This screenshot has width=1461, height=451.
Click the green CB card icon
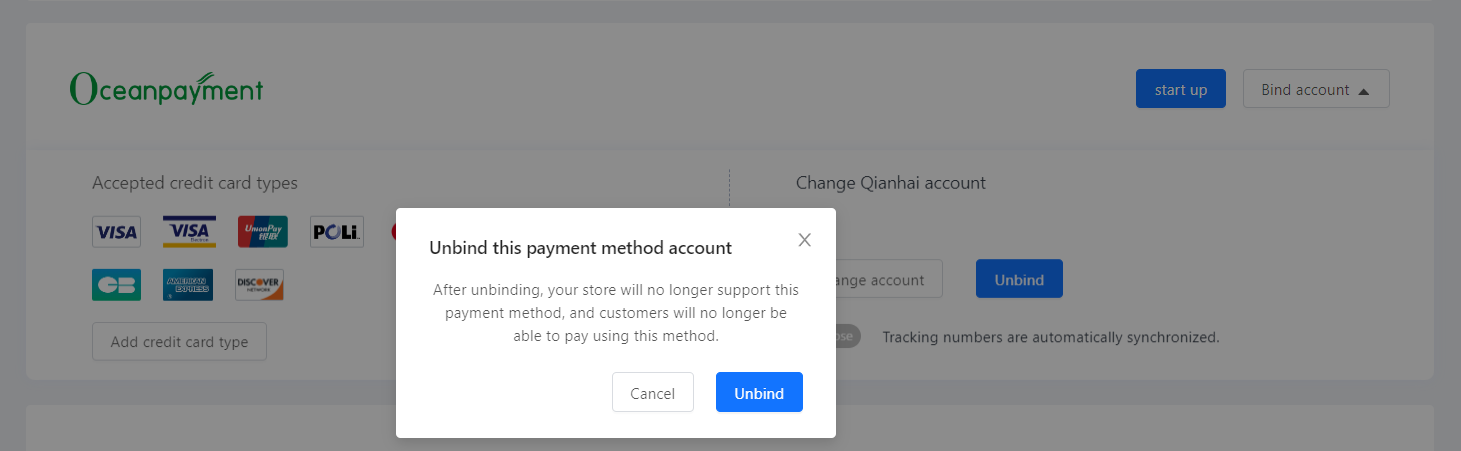click(x=116, y=285)
